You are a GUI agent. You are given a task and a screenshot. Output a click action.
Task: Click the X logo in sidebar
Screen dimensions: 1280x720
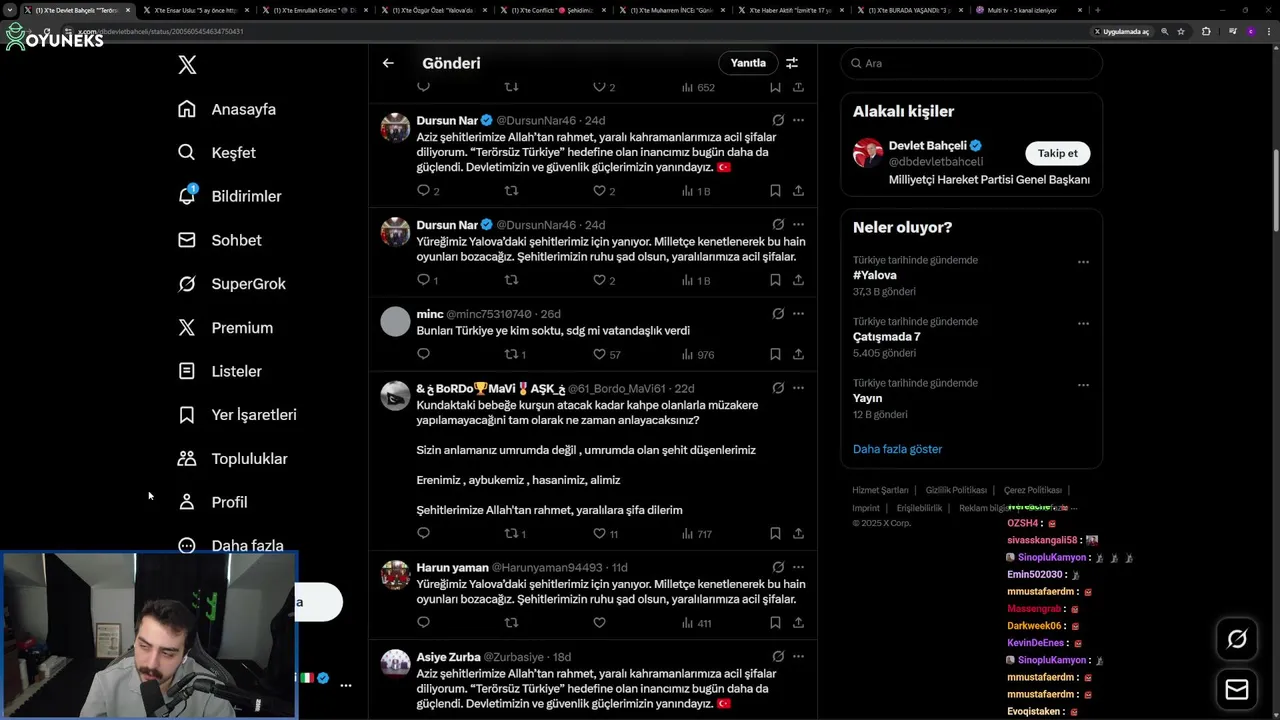coord(187,65)
